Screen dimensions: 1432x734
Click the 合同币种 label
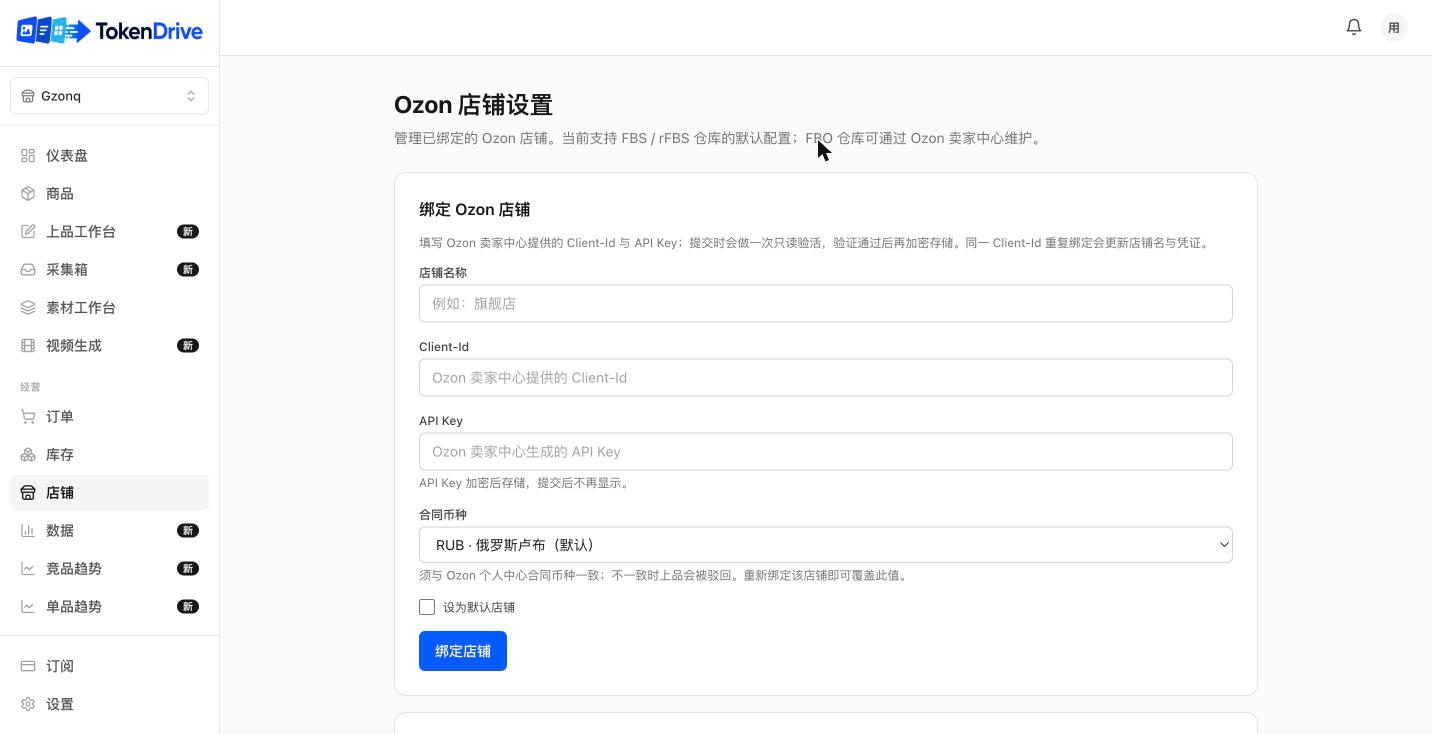[x=443, y=514]
